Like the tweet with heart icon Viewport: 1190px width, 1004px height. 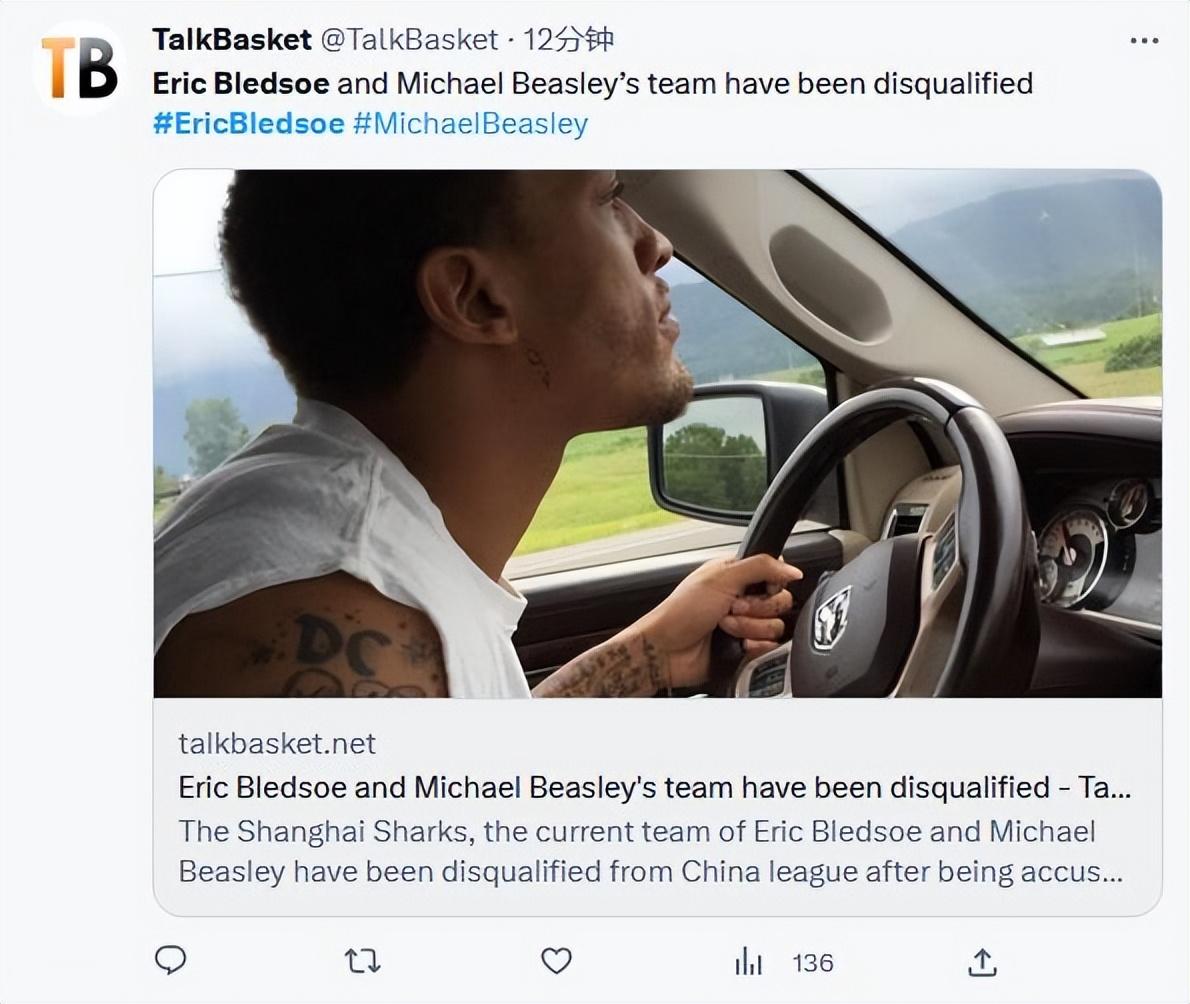pos(556,962)
